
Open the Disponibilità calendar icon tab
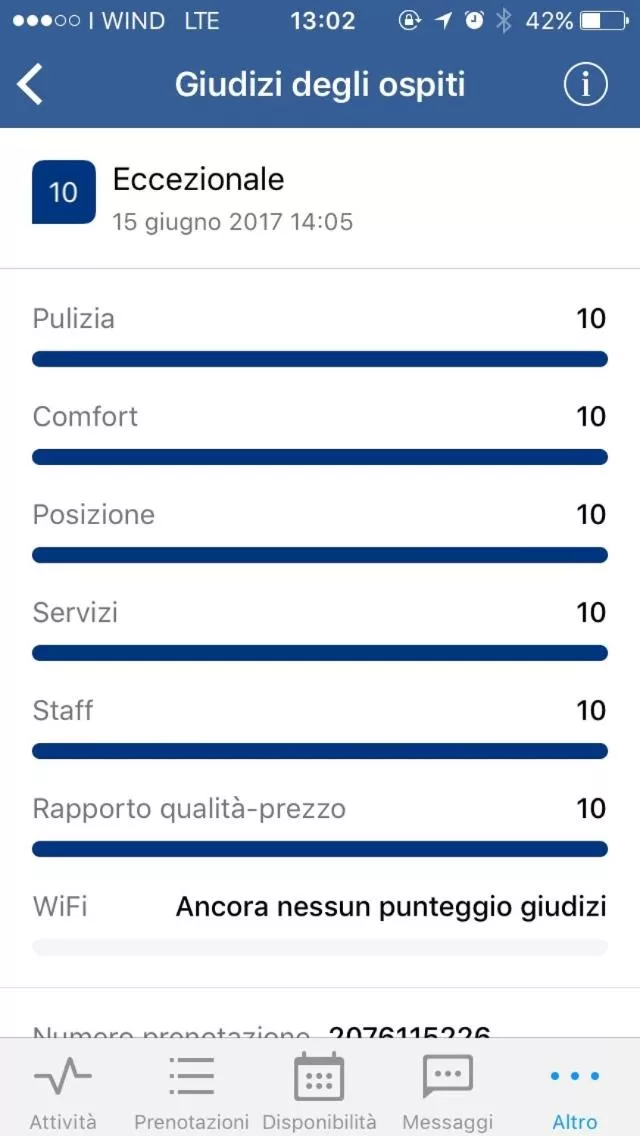click(319, 1093)
